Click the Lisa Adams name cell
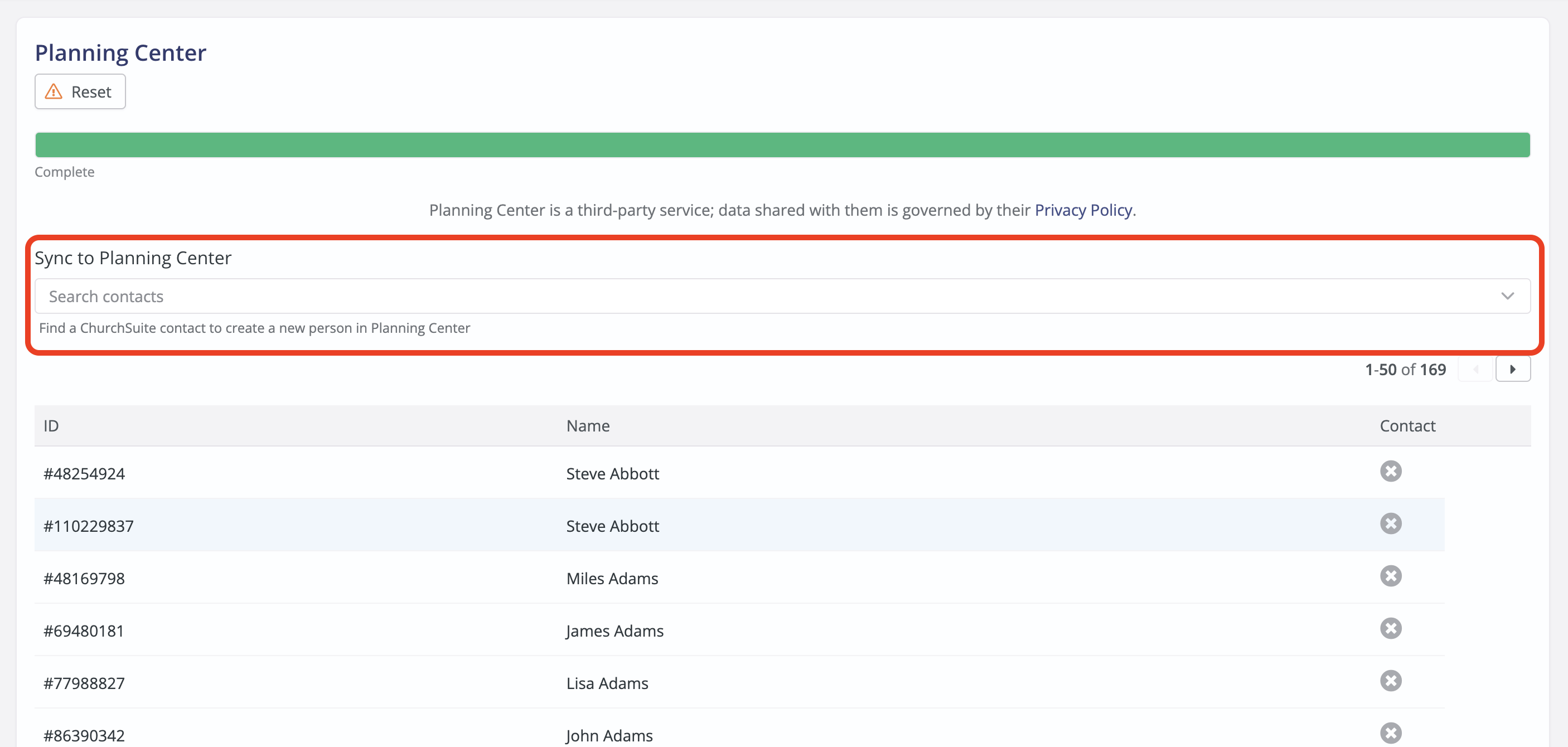Screen dimensions: 1568x747 [607, 683]
